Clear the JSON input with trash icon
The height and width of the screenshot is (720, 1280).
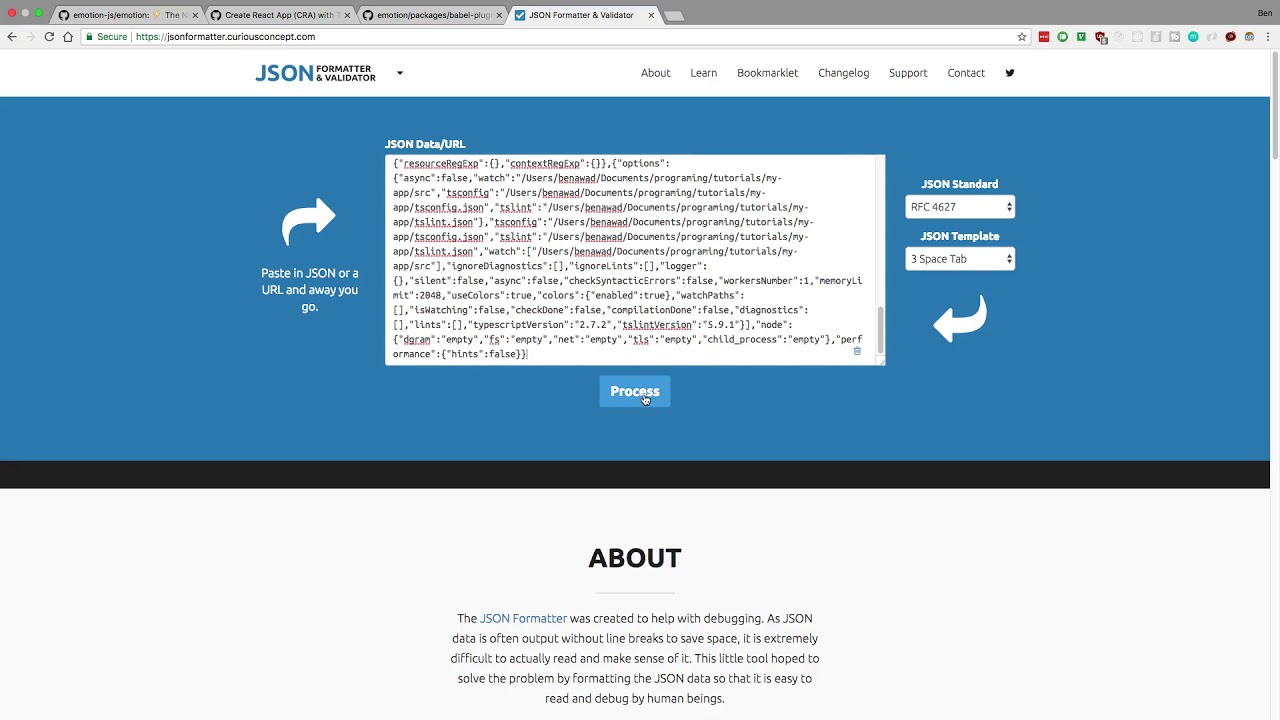pyautogui.click(x=857, y=351)
